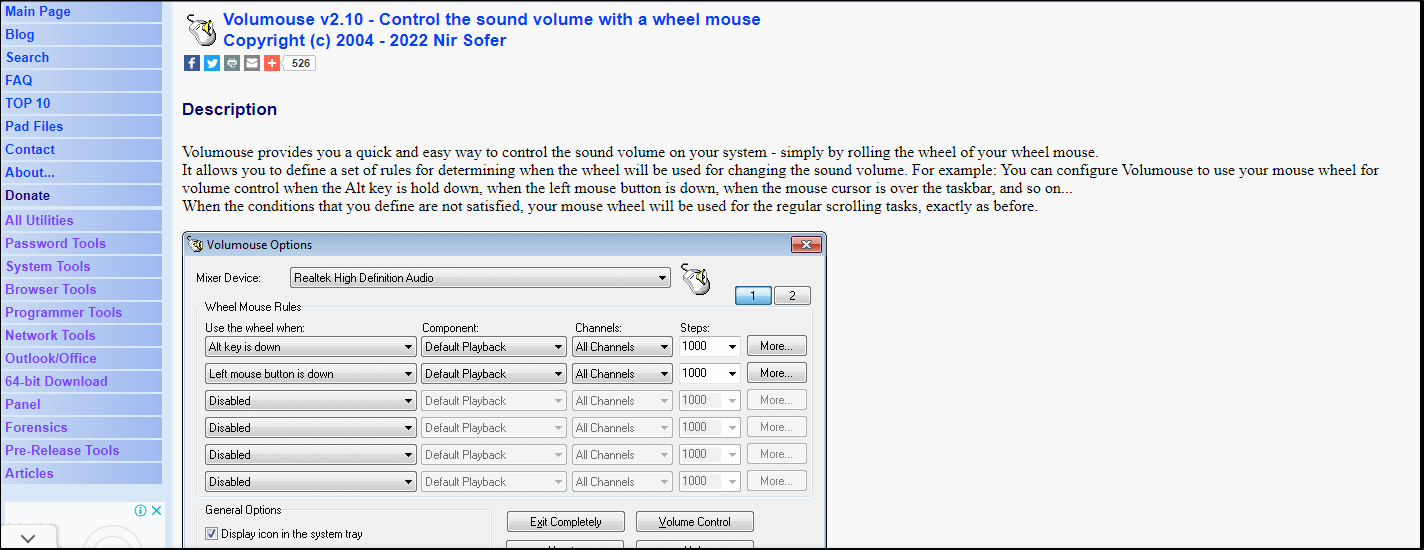Viewport: 1424px width, 550px height.
Task: Open the Search page from sidebar
Action: tap(27, 57)
